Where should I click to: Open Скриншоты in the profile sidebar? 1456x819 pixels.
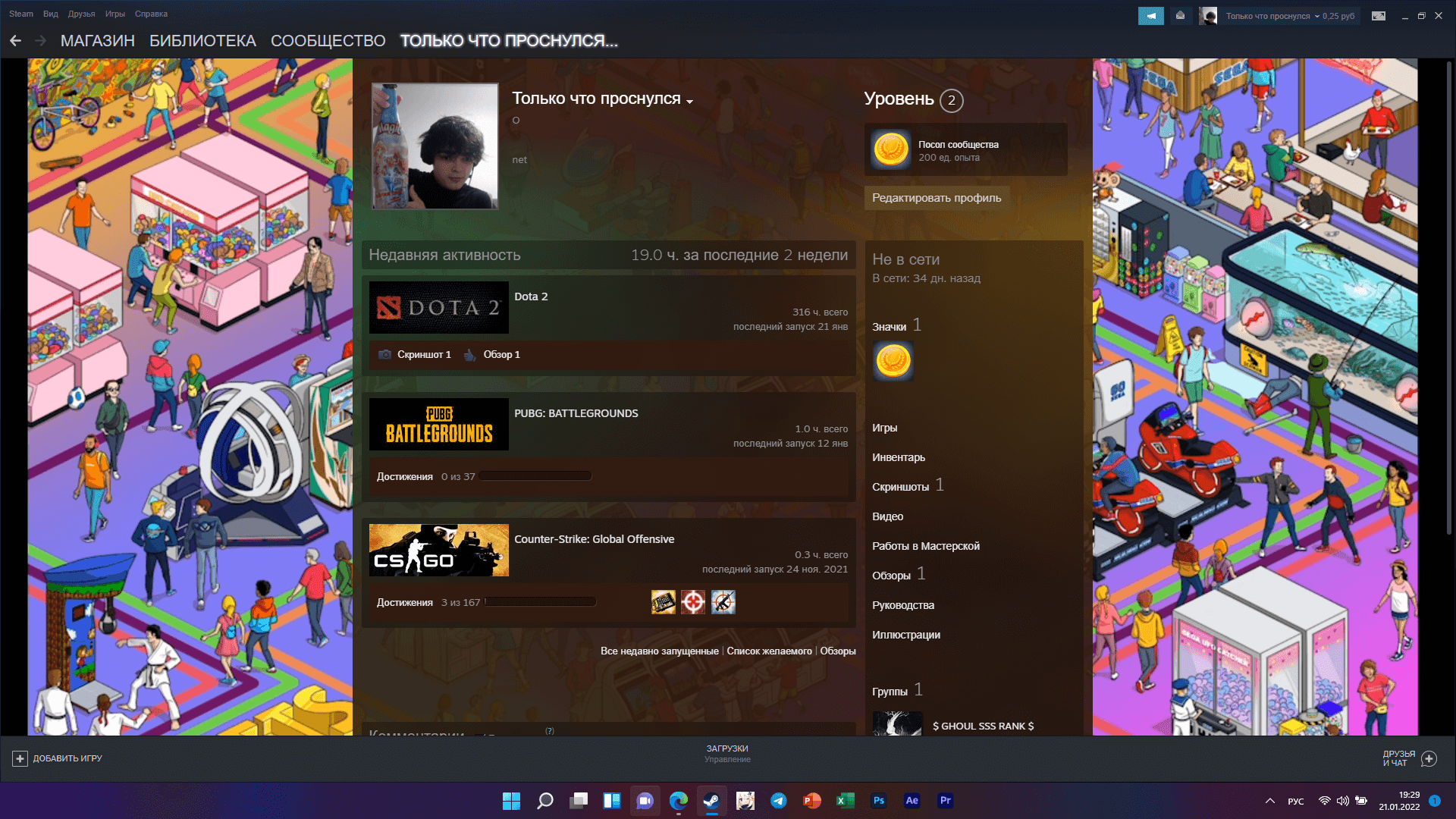[900, 487]
